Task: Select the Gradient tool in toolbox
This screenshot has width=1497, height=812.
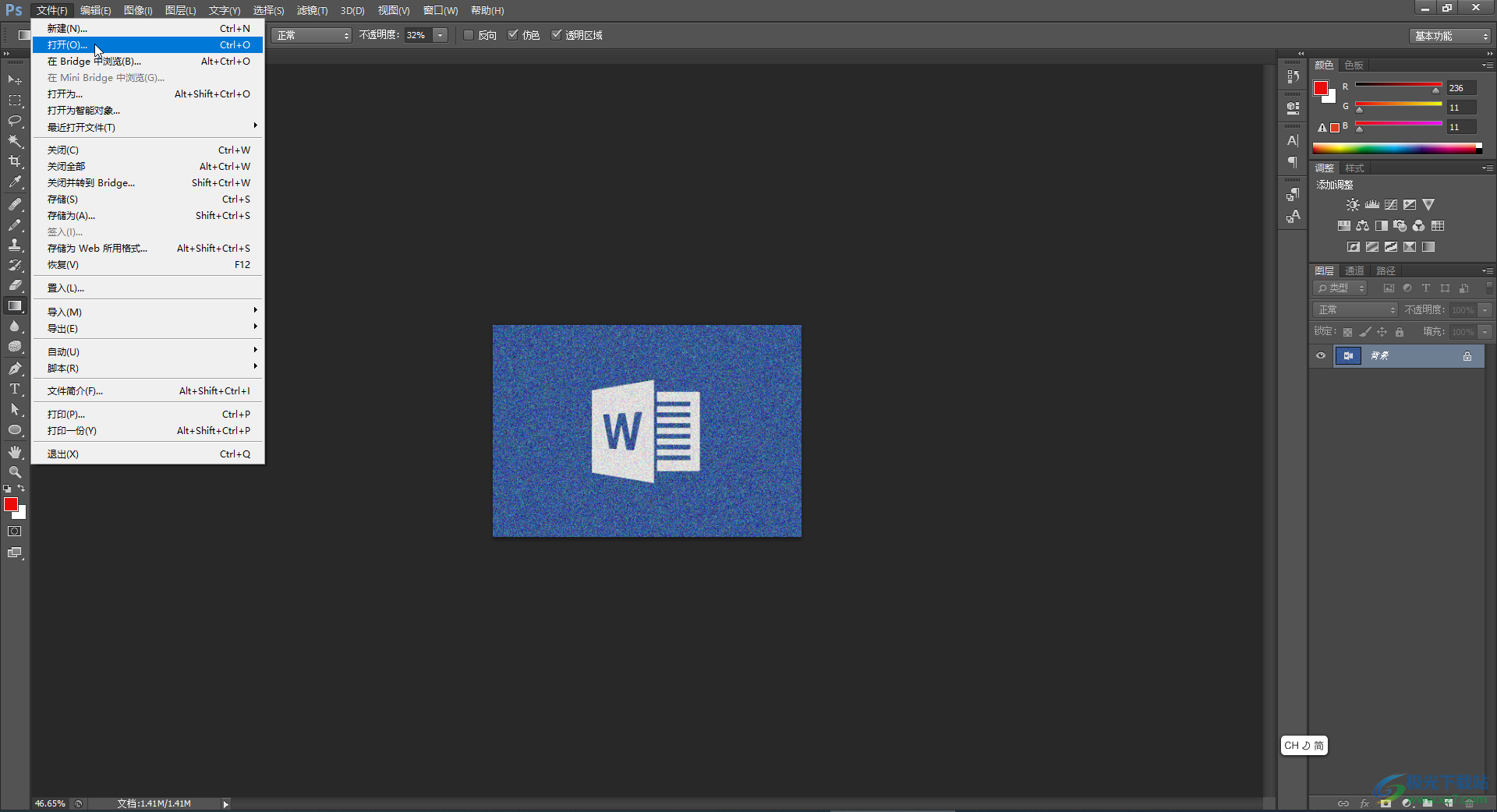Action: coord(15,305)
